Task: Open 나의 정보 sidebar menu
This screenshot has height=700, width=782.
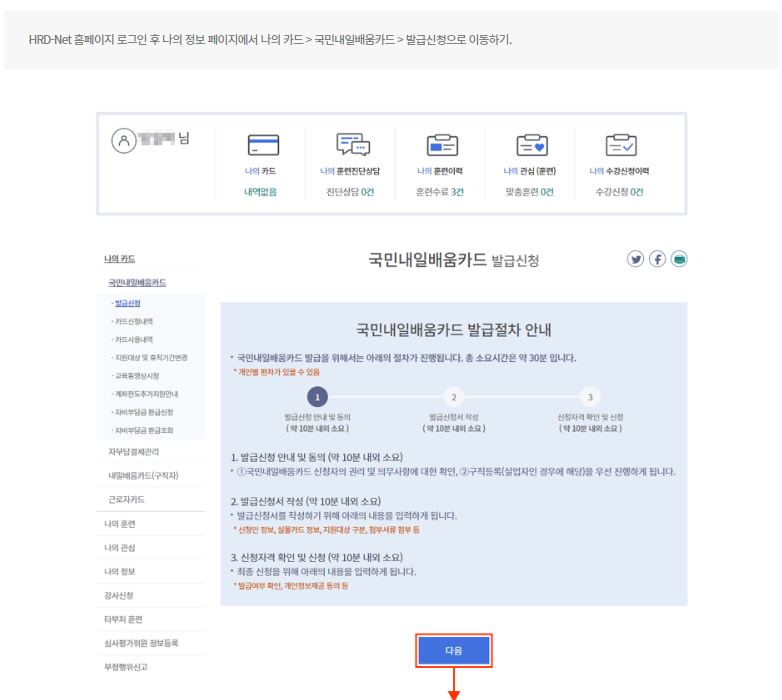Action: (x=120, y=572)
